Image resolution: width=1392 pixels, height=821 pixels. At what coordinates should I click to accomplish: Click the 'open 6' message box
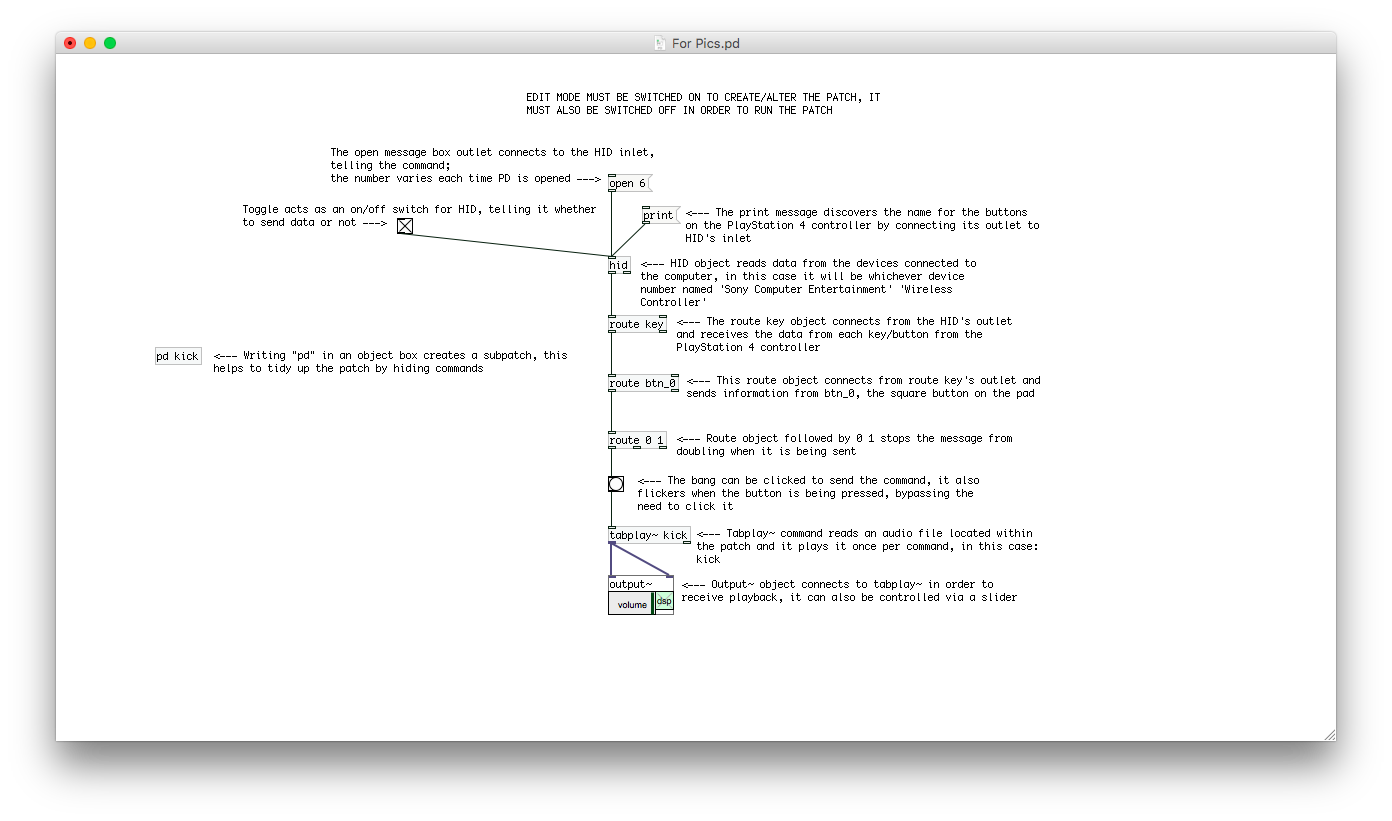point(629,183)
